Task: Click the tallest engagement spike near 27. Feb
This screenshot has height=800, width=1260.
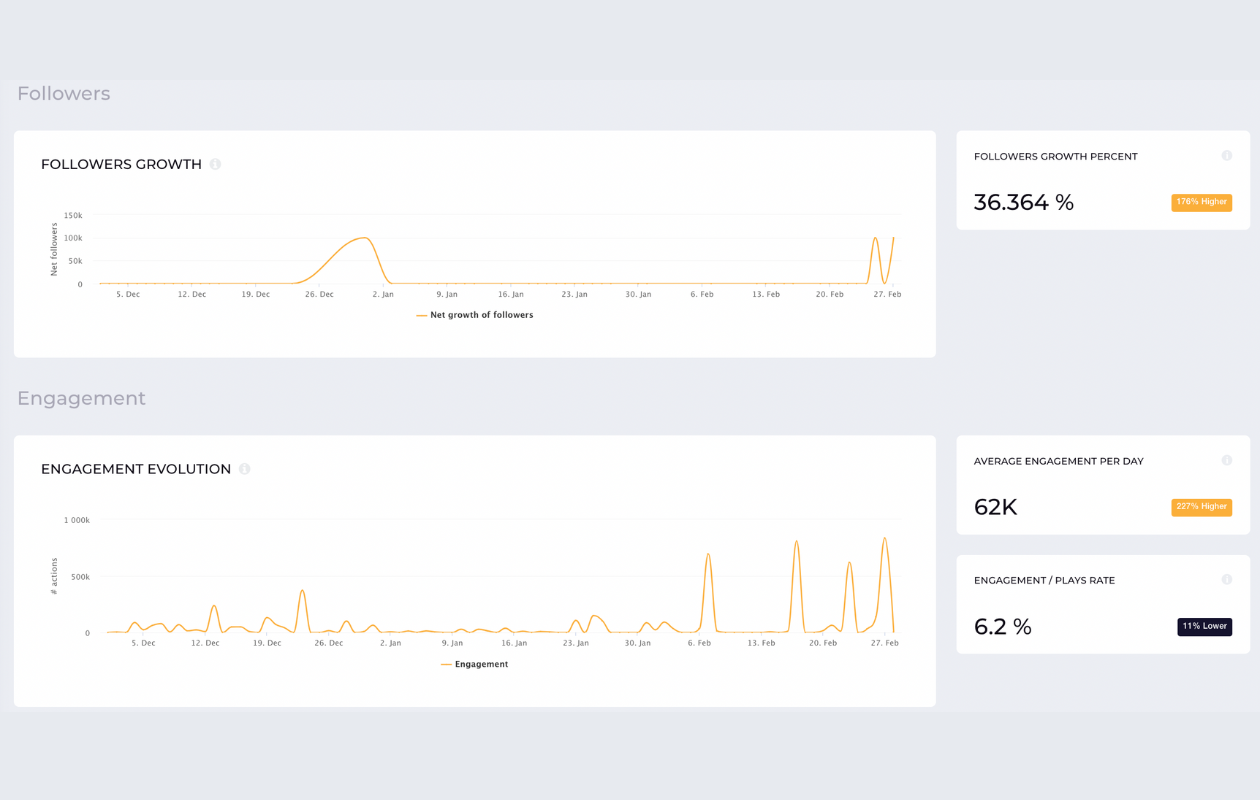Action: (x=884, y=538)
